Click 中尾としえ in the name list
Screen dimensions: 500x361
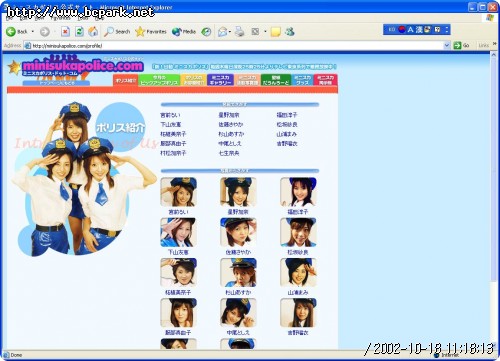coord(230,144)
